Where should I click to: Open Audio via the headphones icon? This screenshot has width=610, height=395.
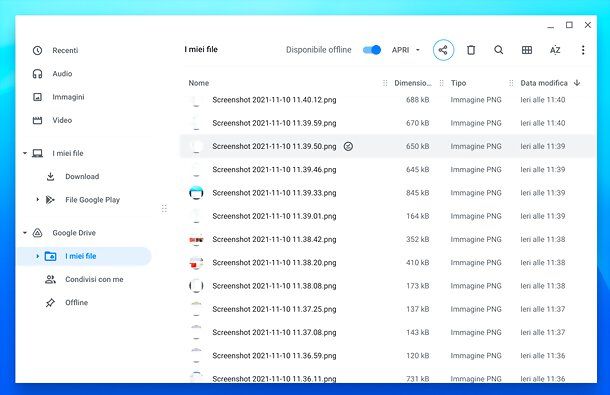click(x=37, y=74)
